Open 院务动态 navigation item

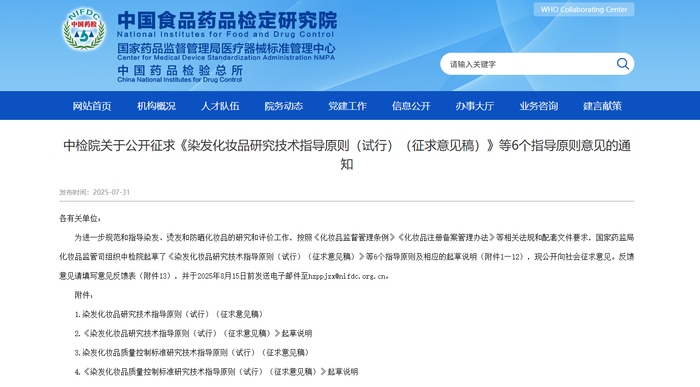click(x=284, y=106)
